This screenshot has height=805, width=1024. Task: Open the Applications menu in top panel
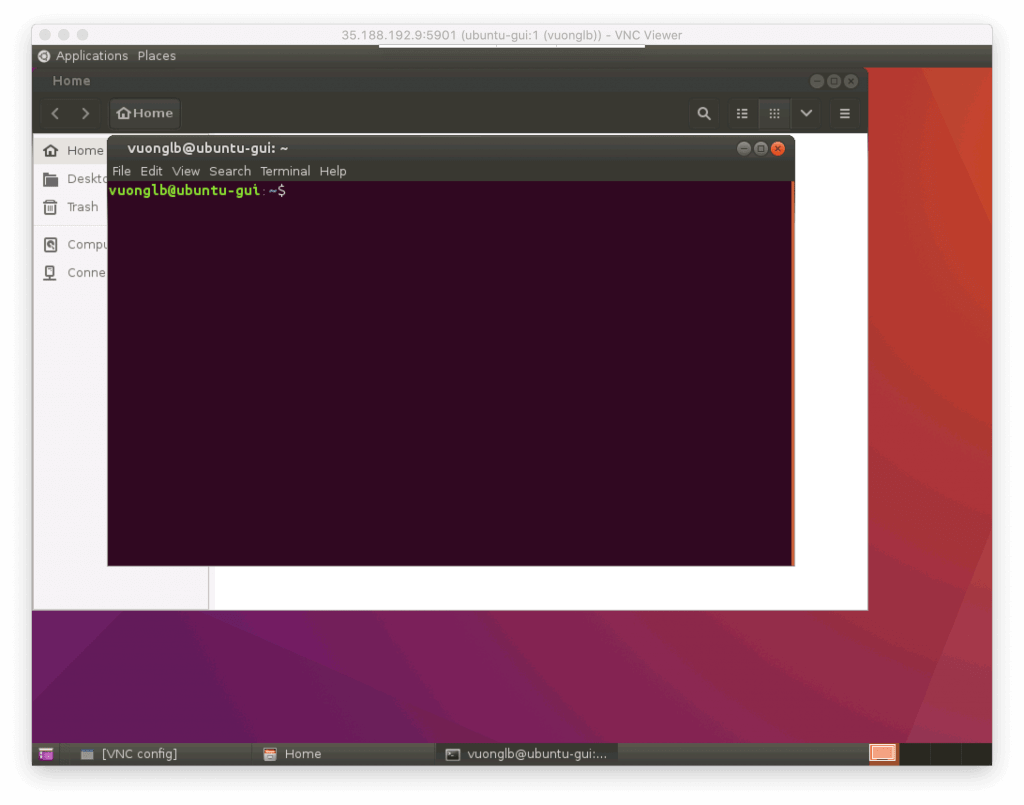(83, 56)
